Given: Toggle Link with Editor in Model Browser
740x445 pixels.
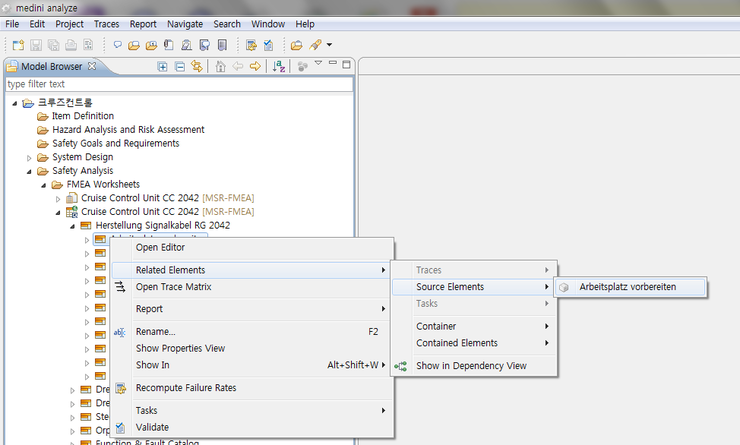Looking at the screenshot, I should (x=196, y=66).
